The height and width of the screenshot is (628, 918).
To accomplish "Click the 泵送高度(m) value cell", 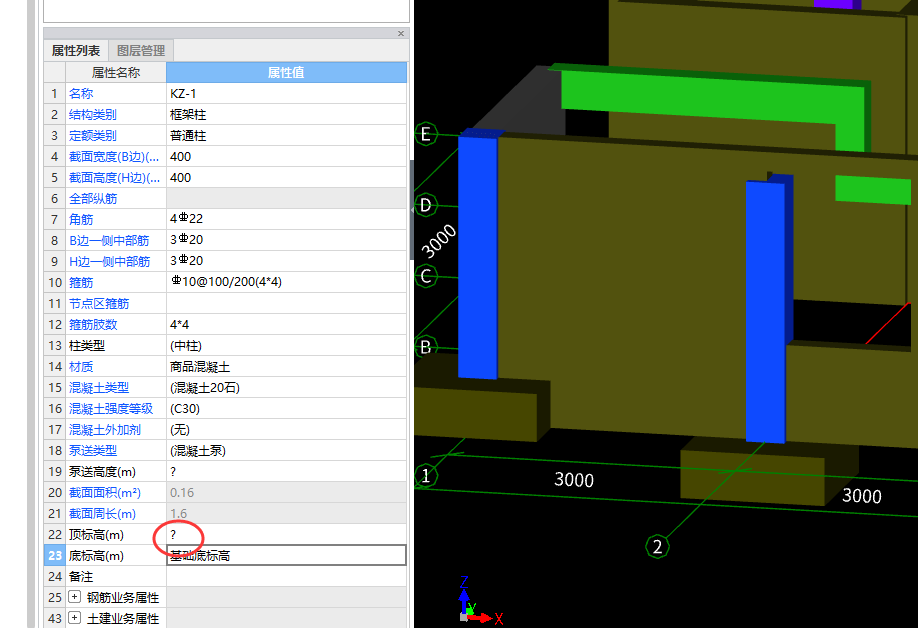I will point(286,471).
